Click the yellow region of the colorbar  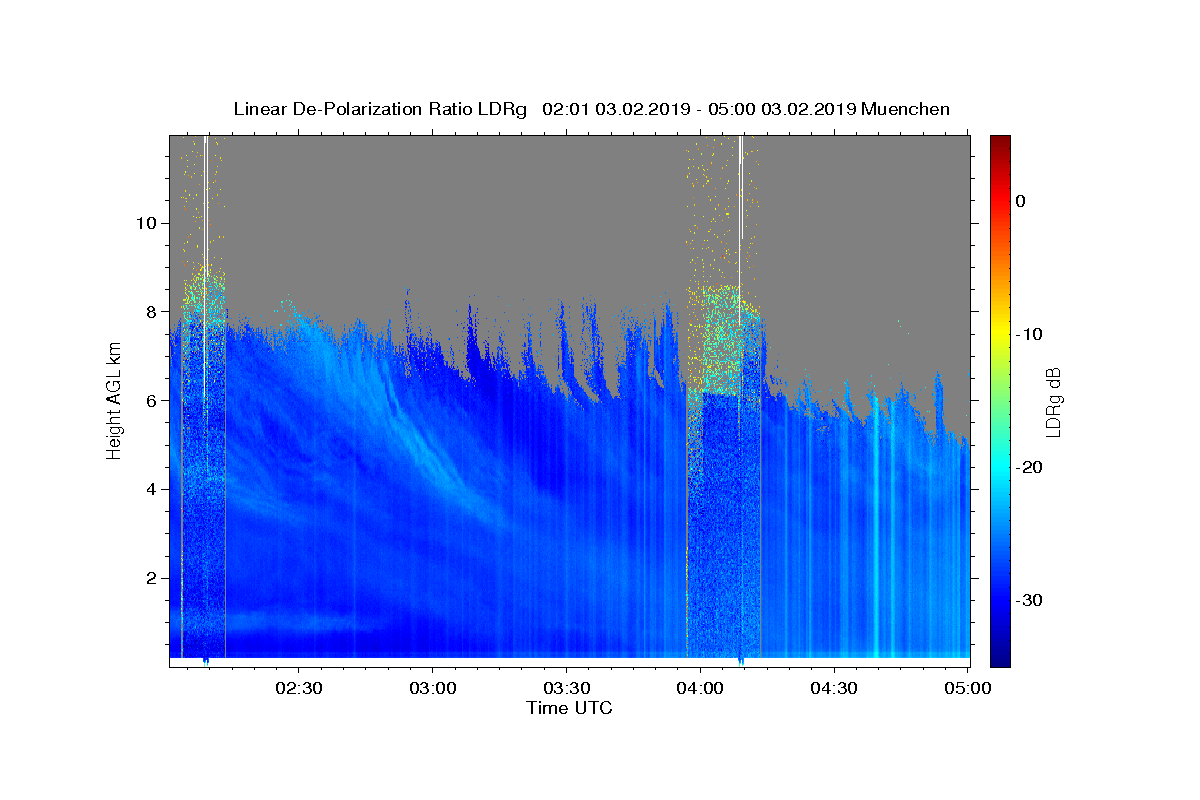pos(1000,330)
